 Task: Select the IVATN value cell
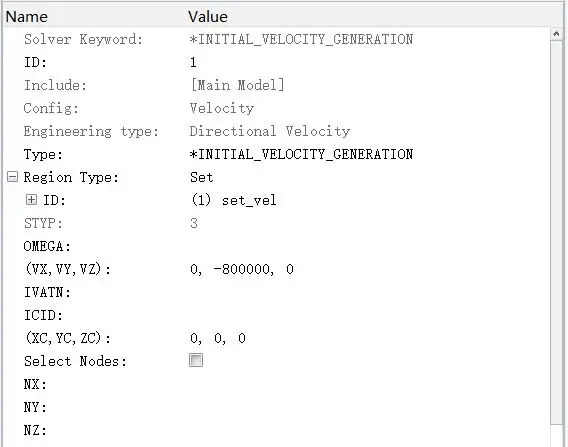coord(368,292)
